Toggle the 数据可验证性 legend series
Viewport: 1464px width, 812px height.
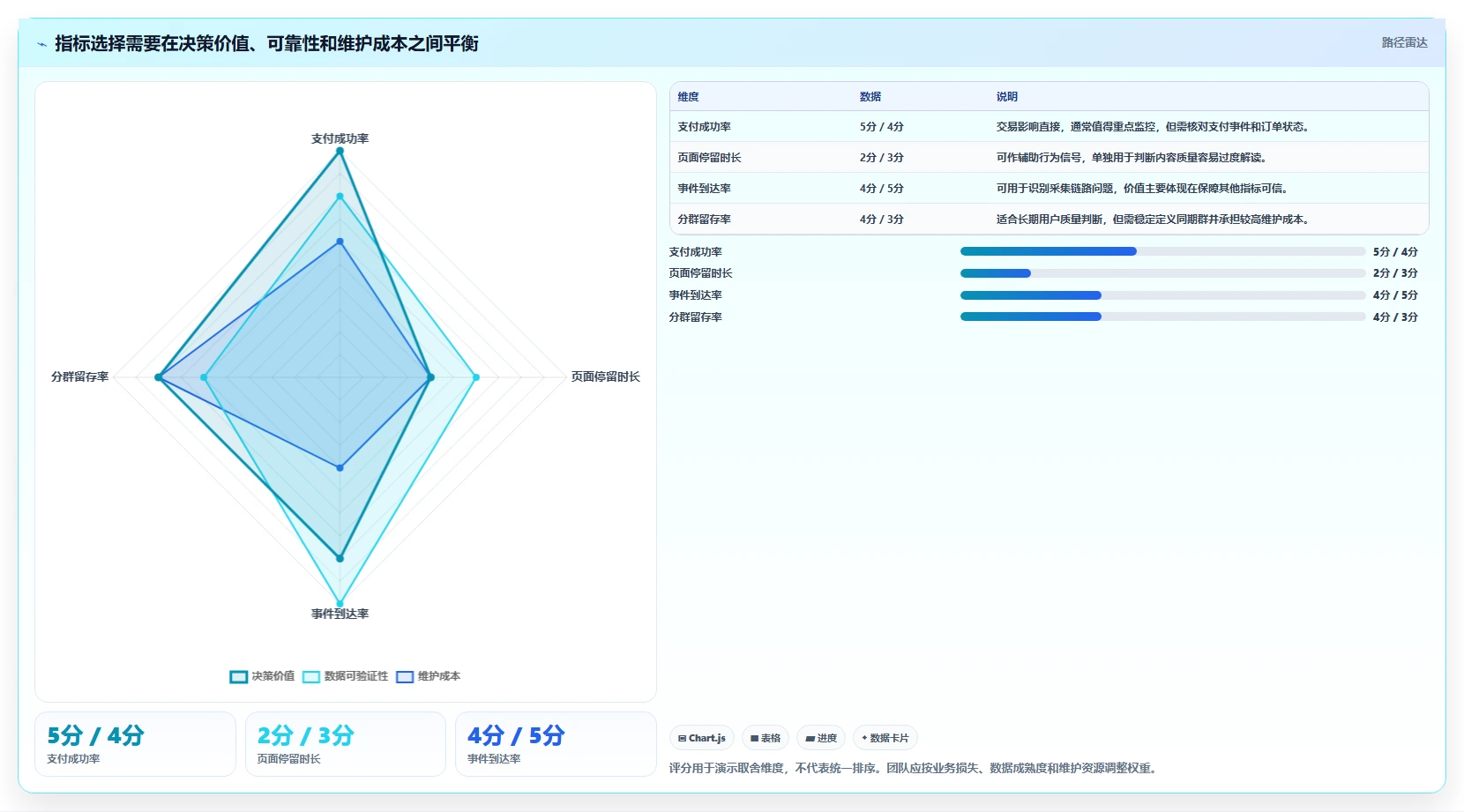[x=345, y=676]
